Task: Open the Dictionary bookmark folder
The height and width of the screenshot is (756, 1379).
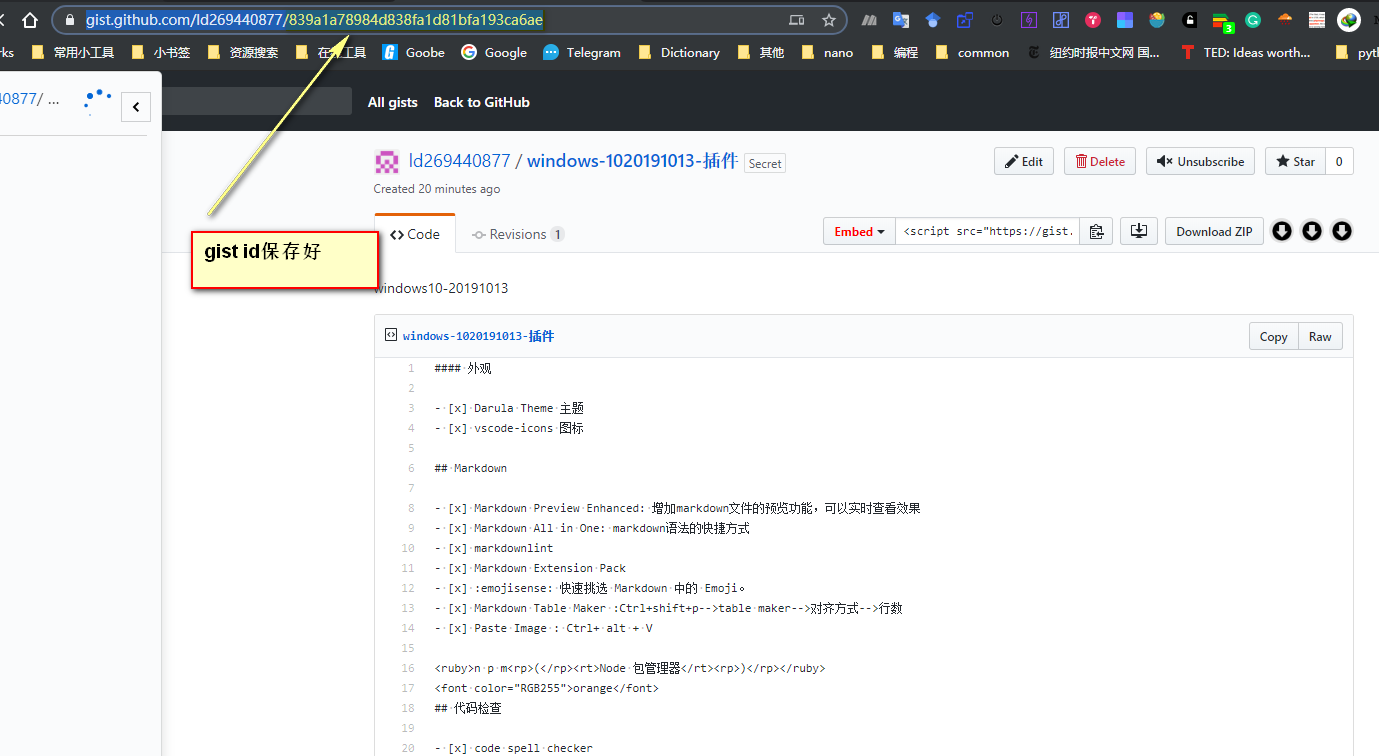Action: pos(679,52)
